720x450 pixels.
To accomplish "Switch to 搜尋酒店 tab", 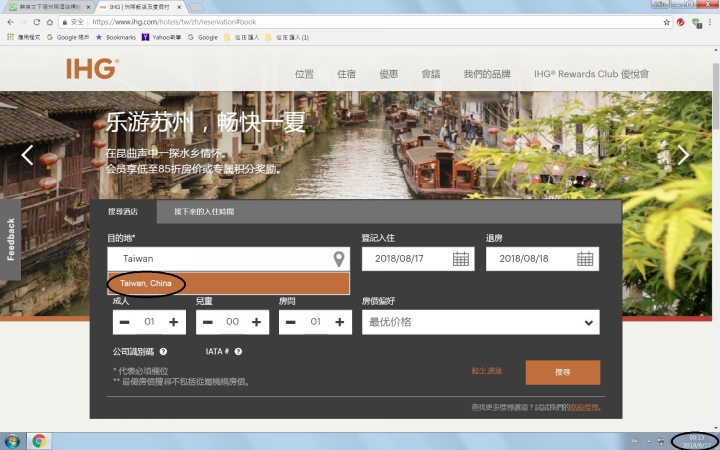I will [123, 212].
